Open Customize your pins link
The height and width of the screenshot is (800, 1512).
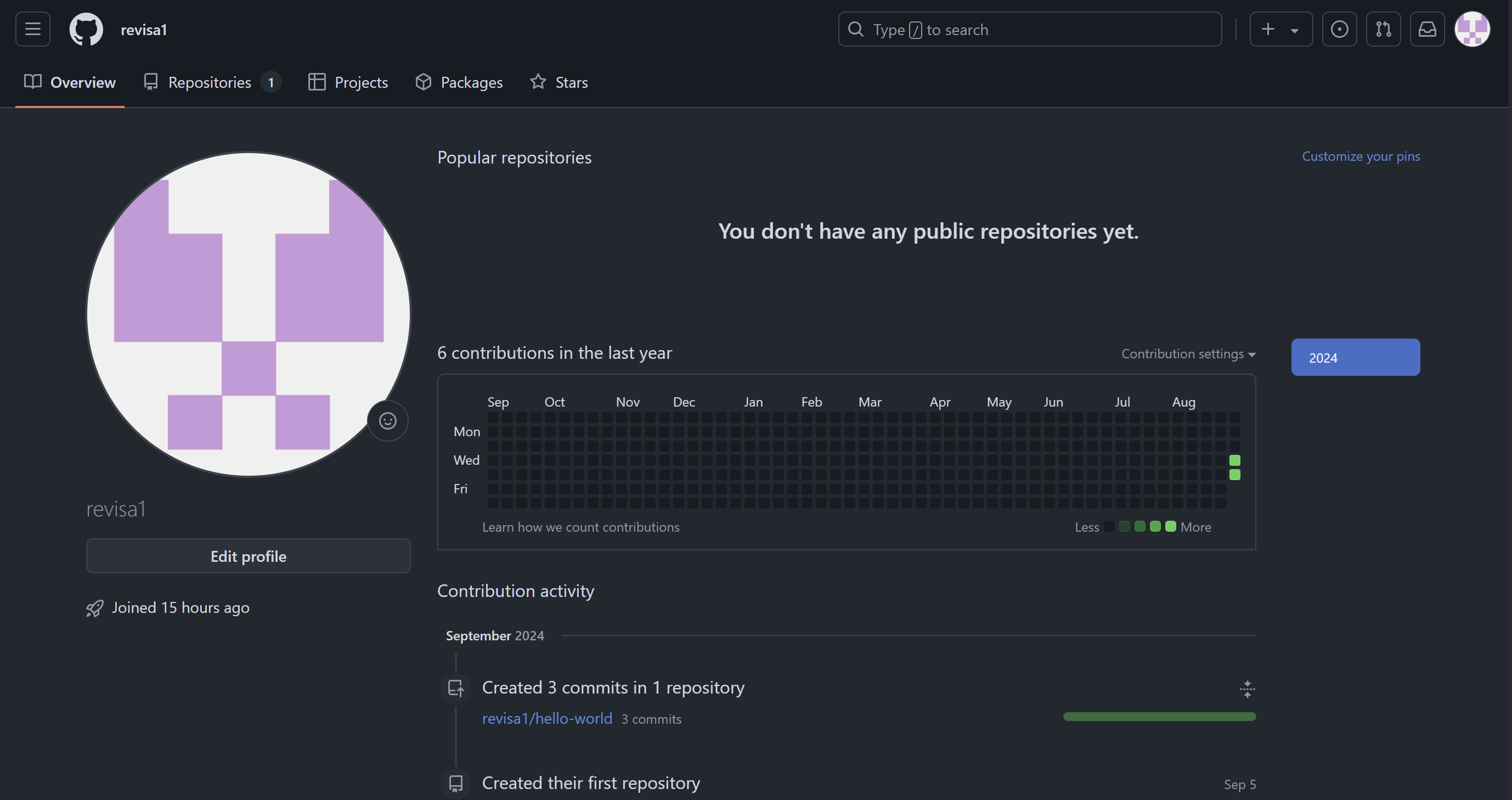click(1361, 156)
